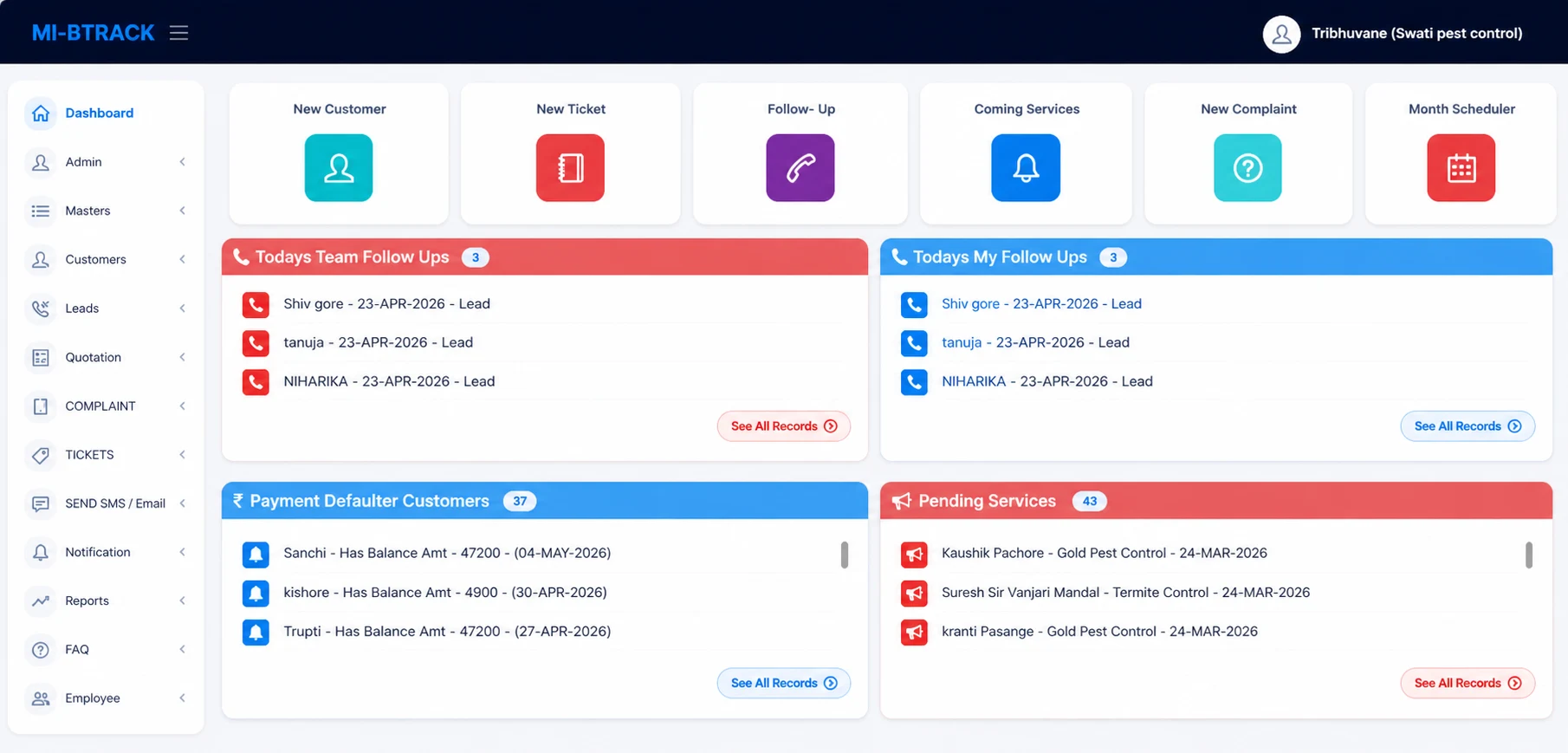Click megaphone icon beside kranti Pasange service
The width and height of the screenshot is (1568, 753).
[914, 632]
